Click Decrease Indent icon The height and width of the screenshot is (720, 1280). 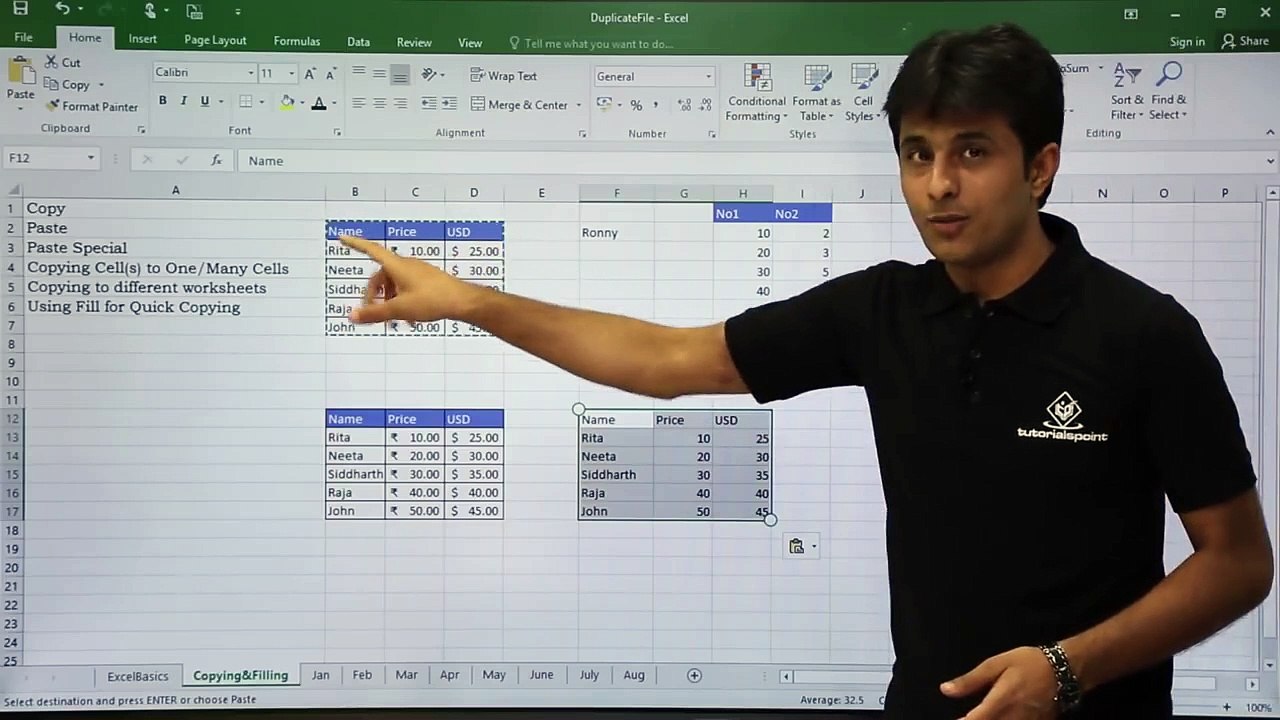pos(429,103)
